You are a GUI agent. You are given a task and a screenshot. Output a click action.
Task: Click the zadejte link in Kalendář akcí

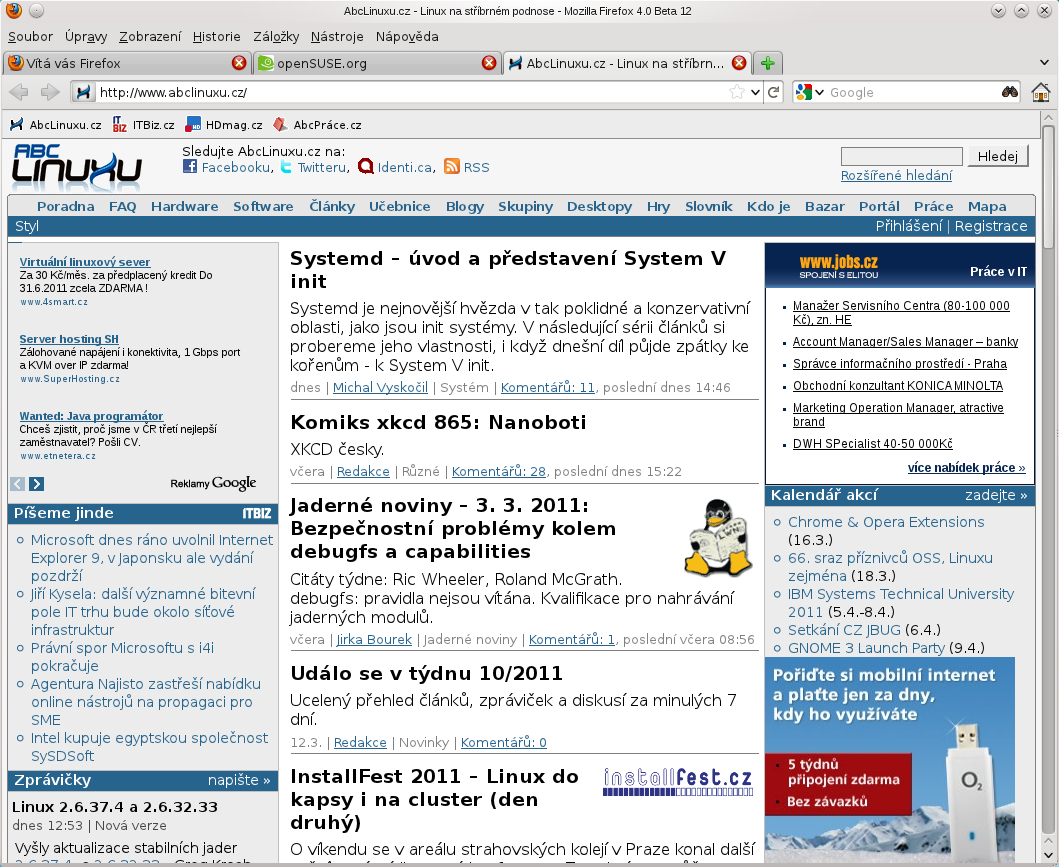996,495
